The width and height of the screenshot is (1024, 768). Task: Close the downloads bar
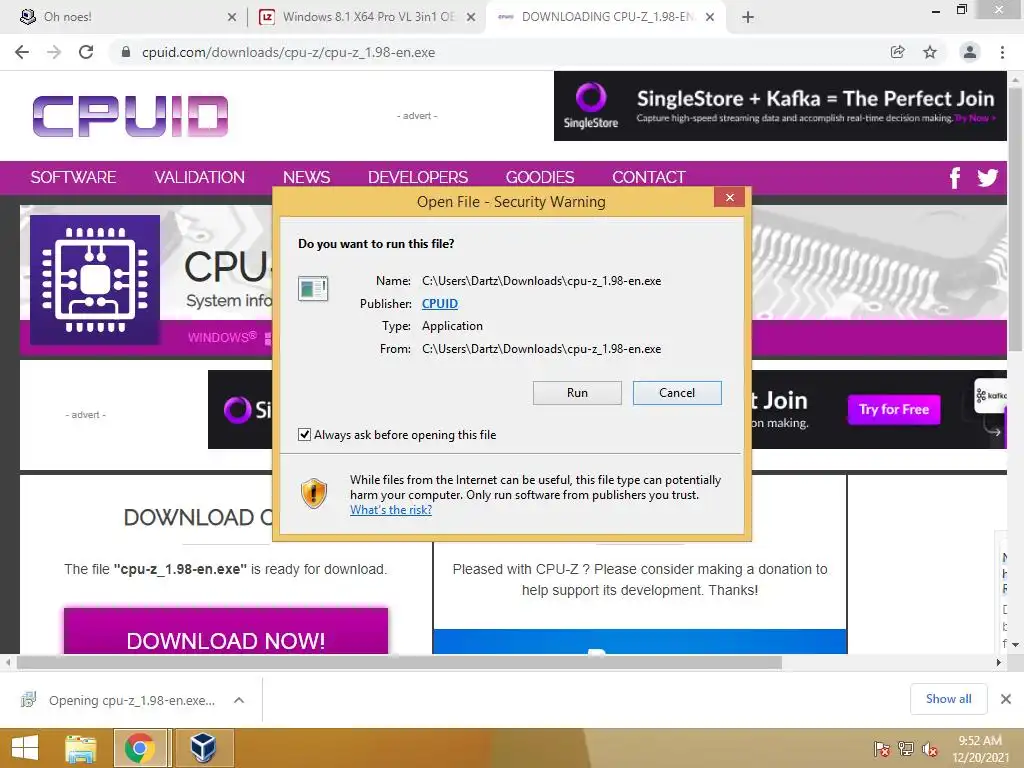coord(1006,699)
